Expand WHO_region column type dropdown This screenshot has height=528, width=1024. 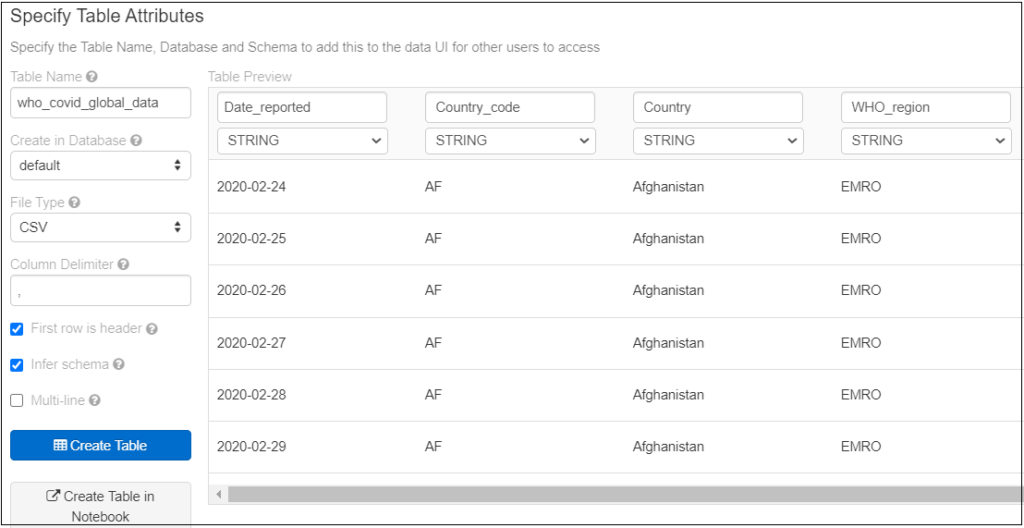pyautogui.click(x=926, y=140)
